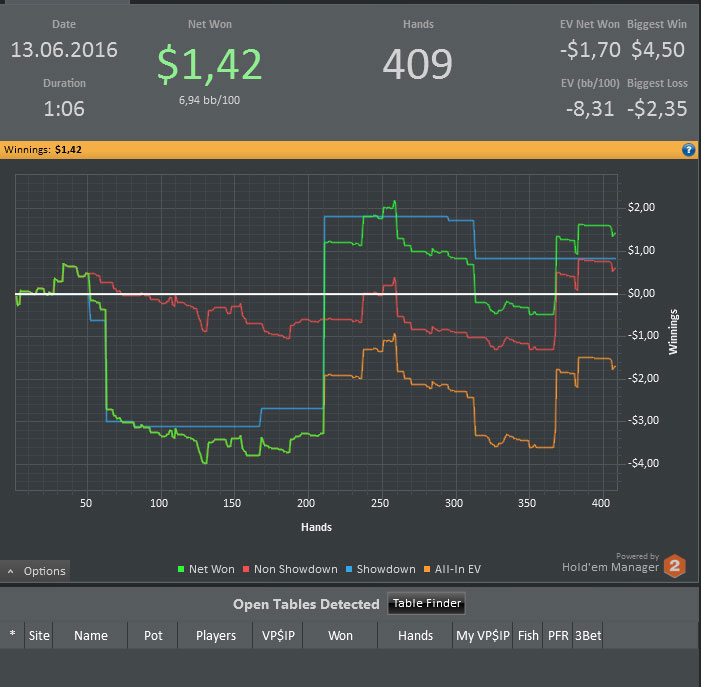Open the blue help question mark icon
Screen dimensions: 701x687
[688, 150]
